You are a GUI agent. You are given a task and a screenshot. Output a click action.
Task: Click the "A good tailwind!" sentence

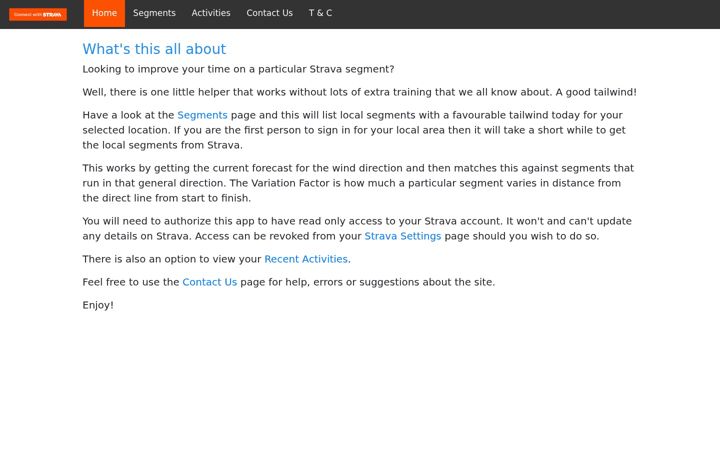click(x=596, y=92)
